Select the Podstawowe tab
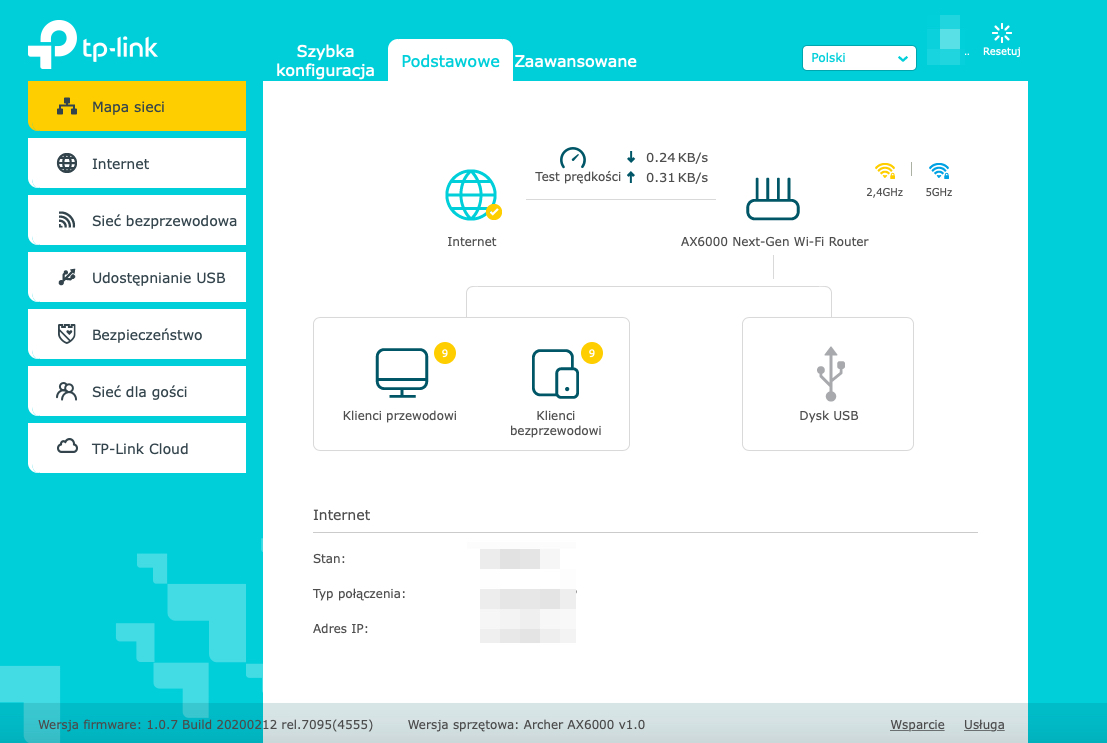1107x743 pixels. tap(450, 61)
